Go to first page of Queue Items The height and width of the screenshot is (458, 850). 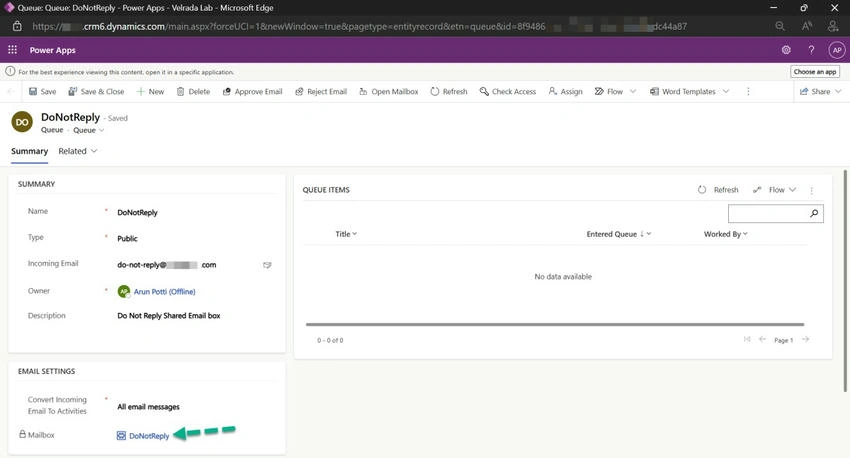[x=747, y=339]
